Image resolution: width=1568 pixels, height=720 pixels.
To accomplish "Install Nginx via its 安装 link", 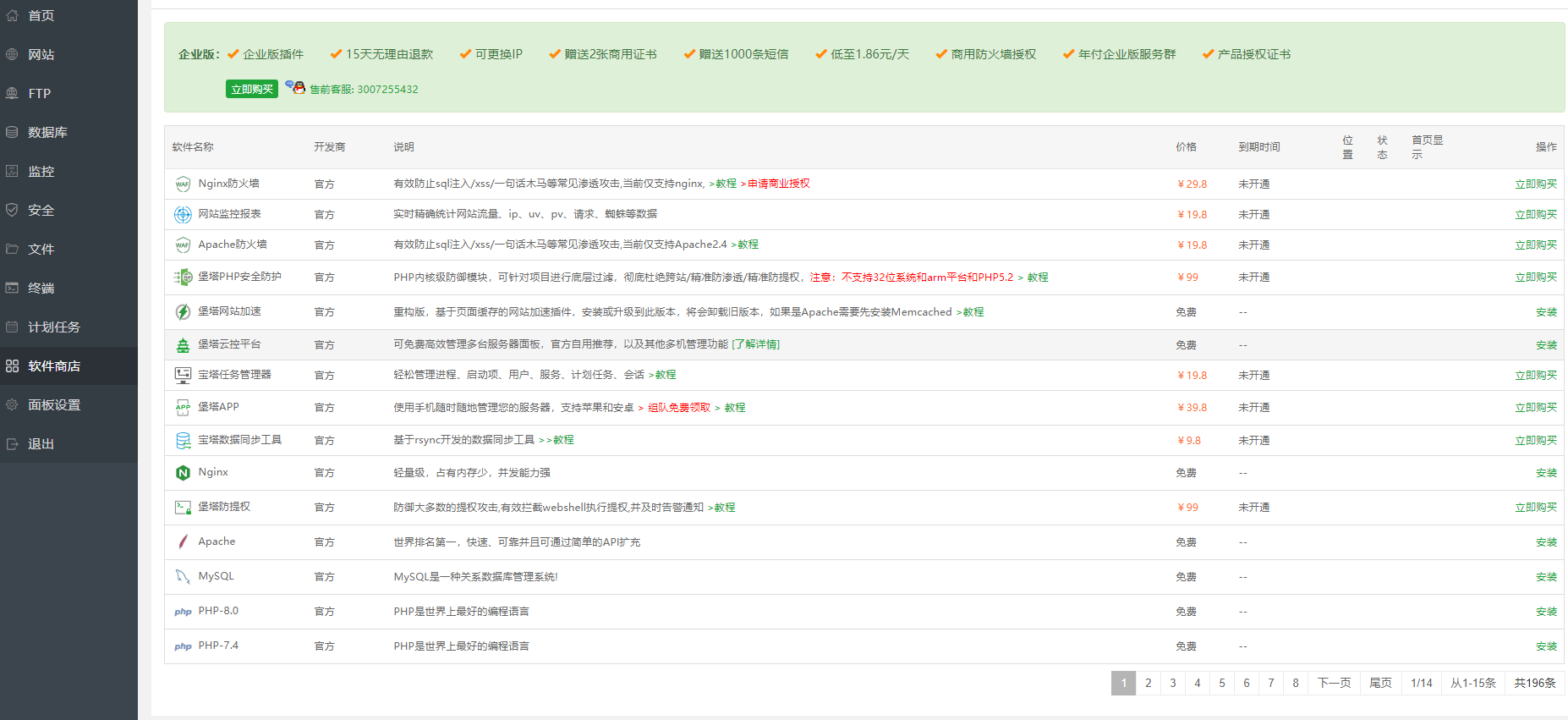I will pyautogui.click(x=1547, y=473).
